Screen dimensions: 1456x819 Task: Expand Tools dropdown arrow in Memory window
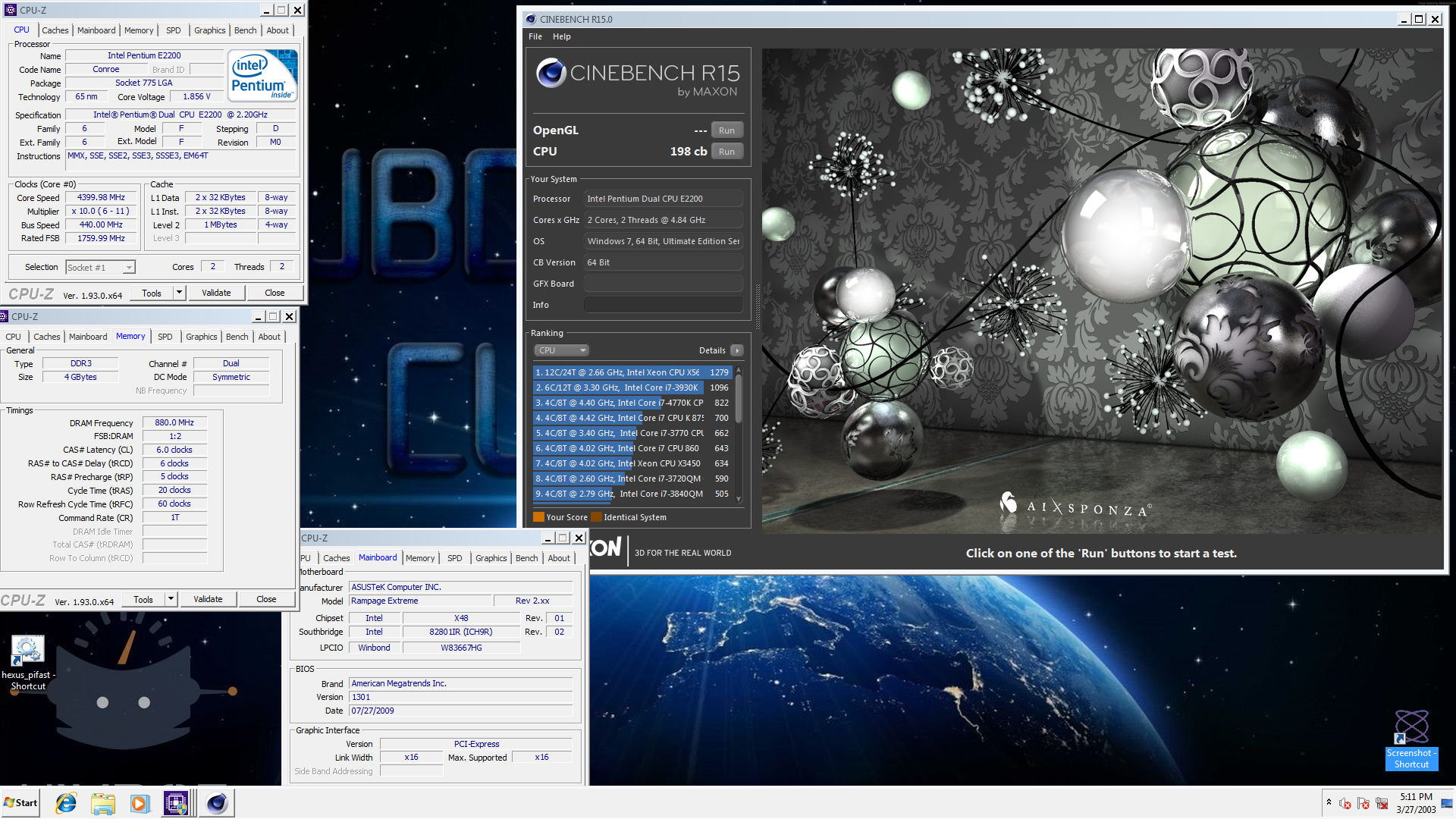pos(171,599)
